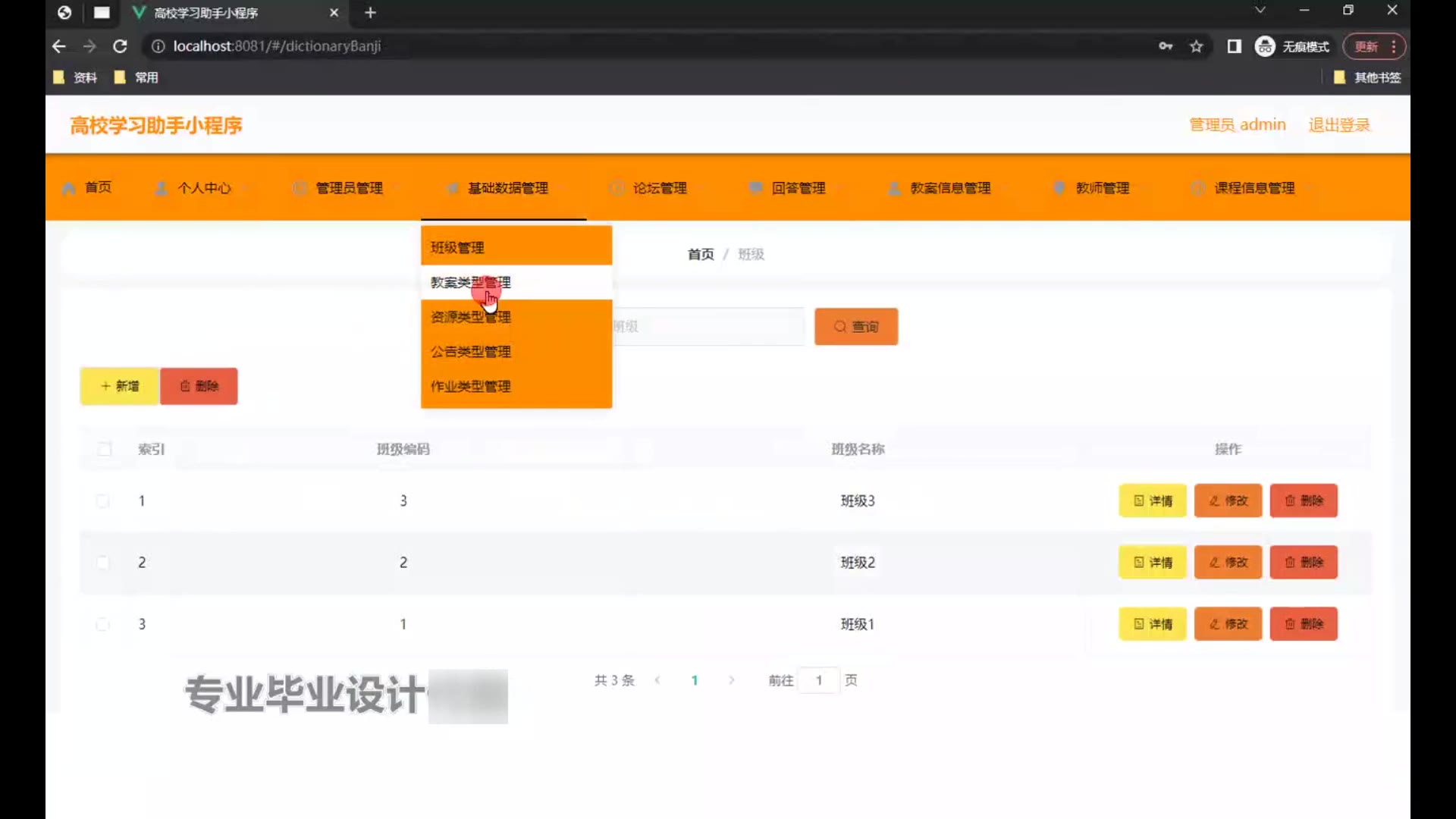Click the yellow 新增 button
This screenshot has height=819, width=1456.
pos(120,386)
